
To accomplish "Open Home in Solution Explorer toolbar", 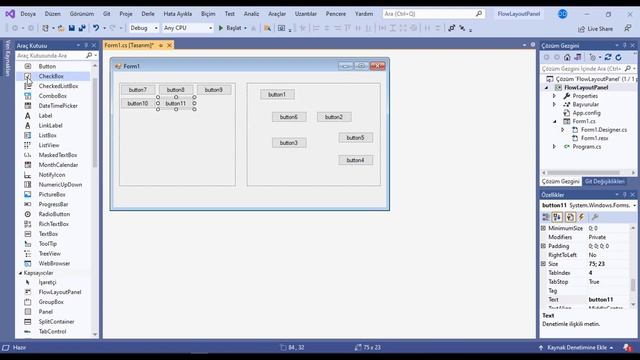I will [567, 58].
